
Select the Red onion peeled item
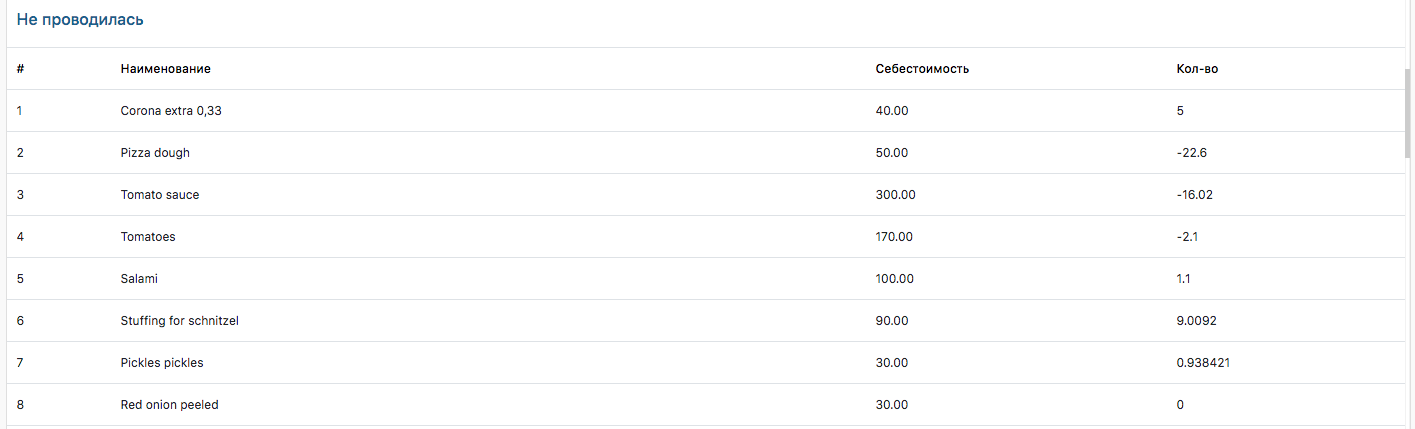point(169,405)
